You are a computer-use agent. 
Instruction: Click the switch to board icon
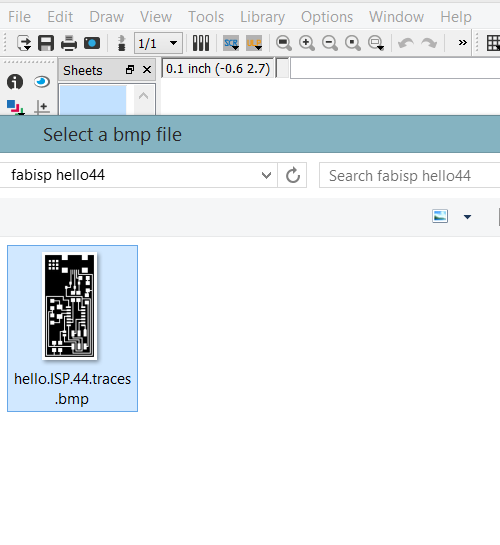click(121, 43)
